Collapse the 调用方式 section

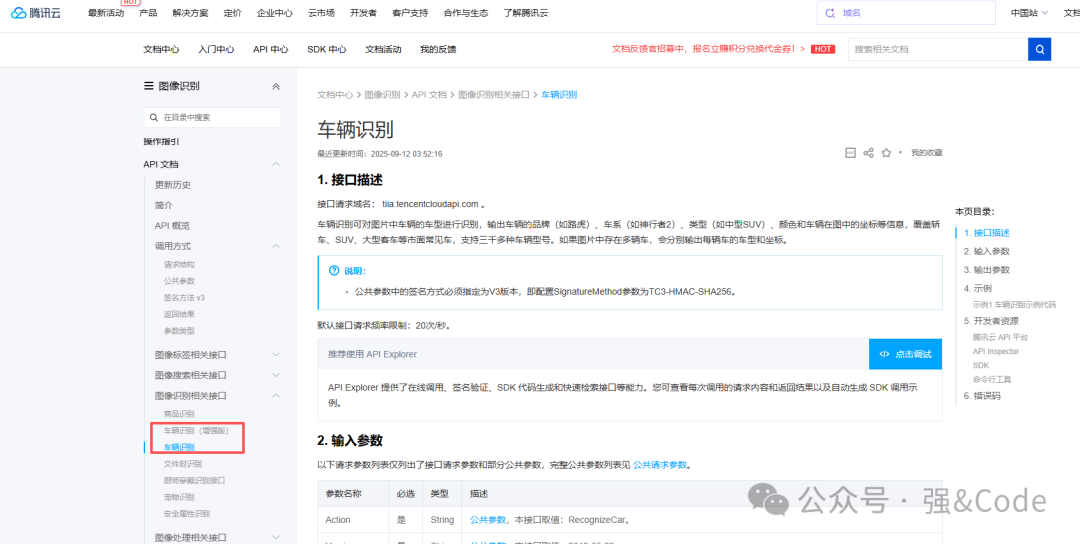point(276,246)
